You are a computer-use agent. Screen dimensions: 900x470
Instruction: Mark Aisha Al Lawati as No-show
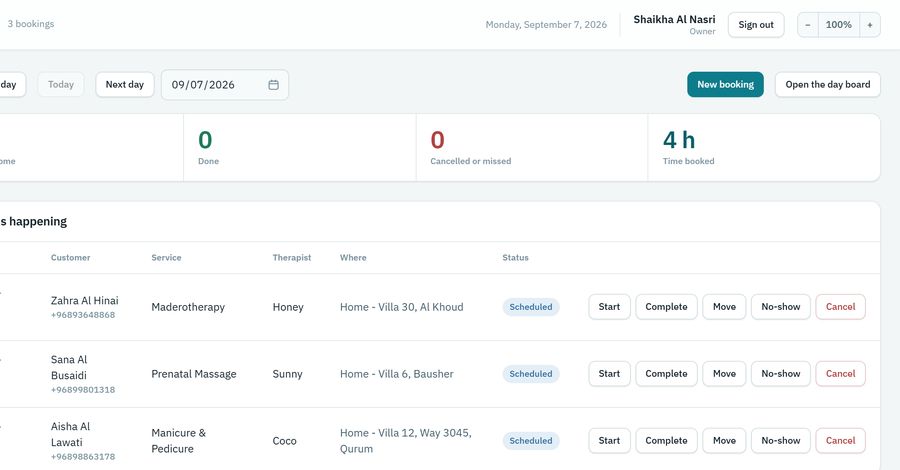[x=781, y=441]
